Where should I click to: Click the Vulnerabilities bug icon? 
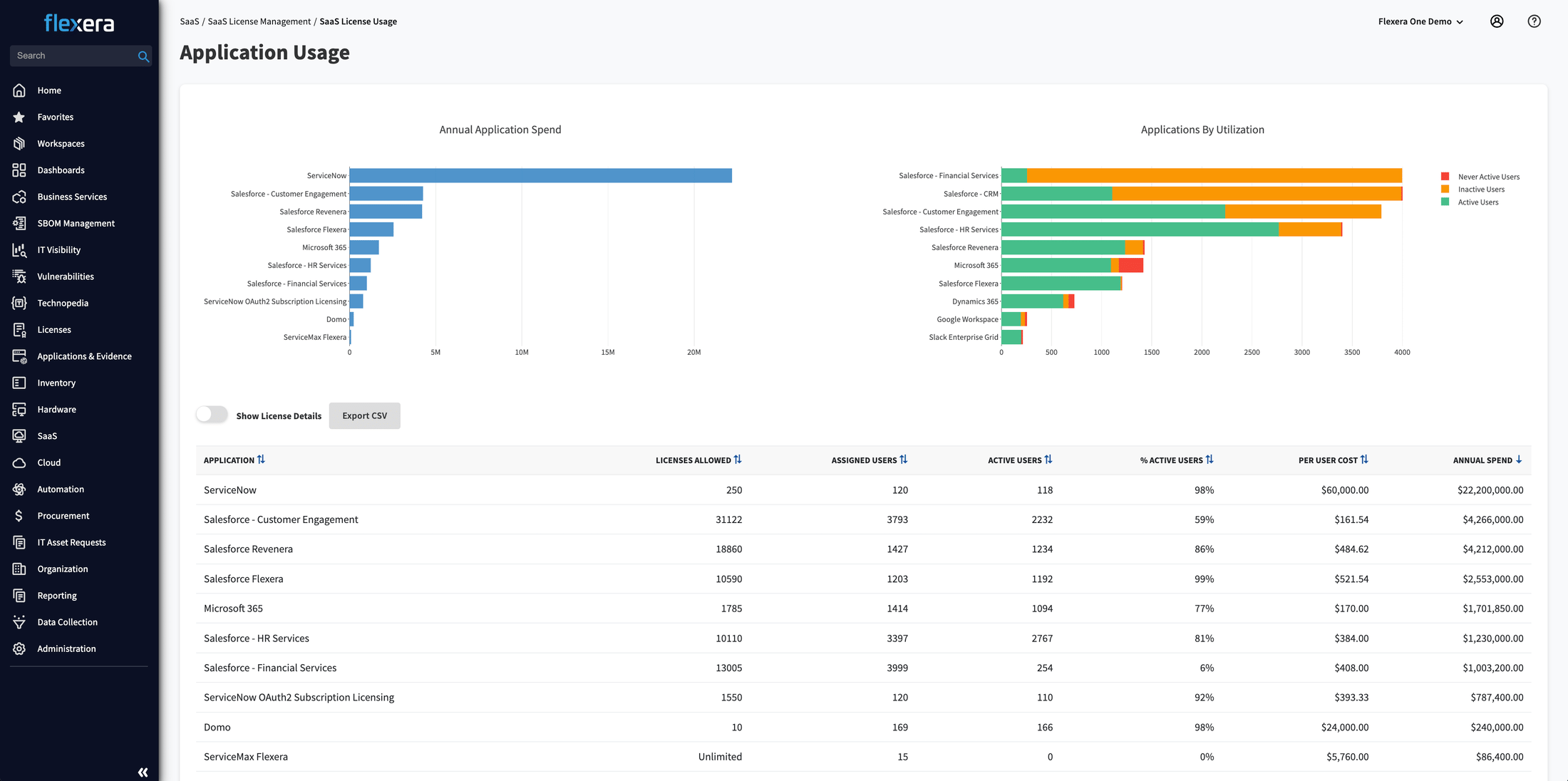[x=19, y=276]
